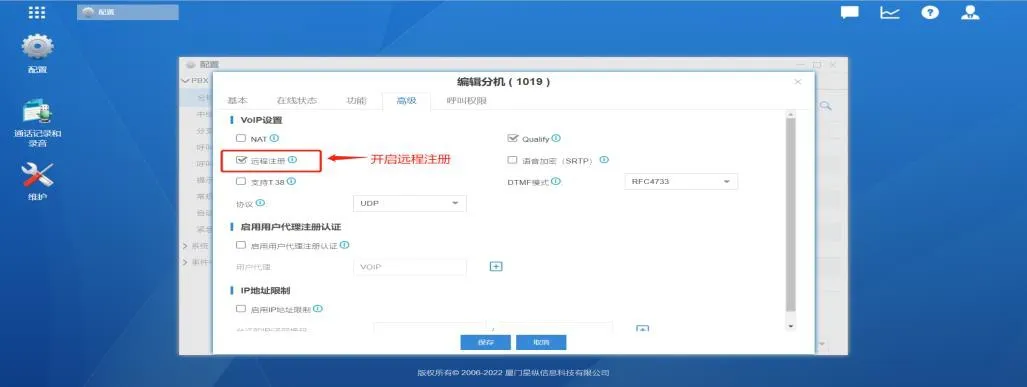Select the 高级 tab
The image size is (1027, 387).
[x=406, y=101]
